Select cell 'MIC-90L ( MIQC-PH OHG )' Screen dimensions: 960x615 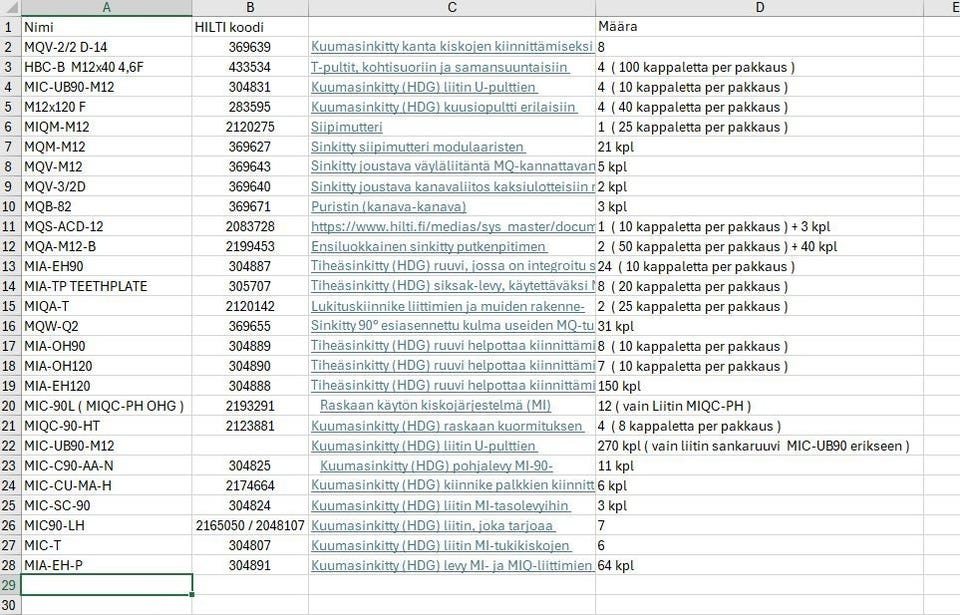pyautogui.click(x=107, y=406)
